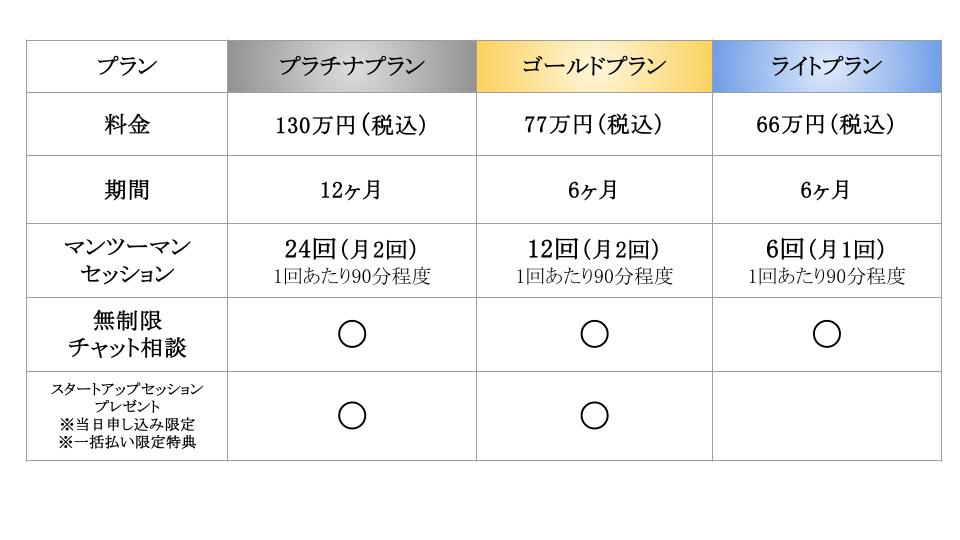Click the スタートアップセッションプレゼント label
The image size is (960, 540).
[x=127, y=397]
